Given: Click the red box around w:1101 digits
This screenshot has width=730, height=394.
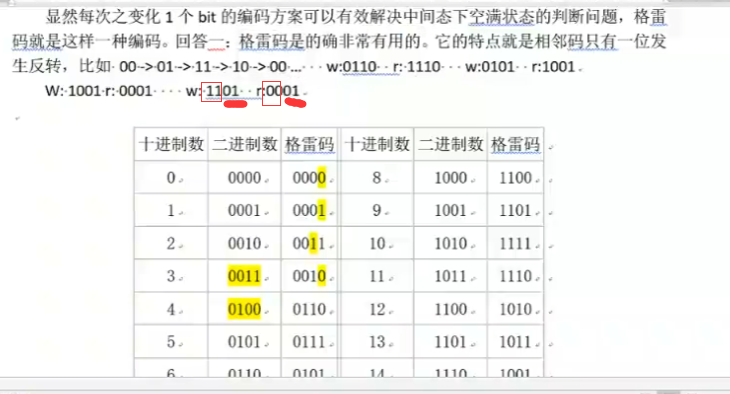Looking at the screenshot, I should [x=211, y=92].
